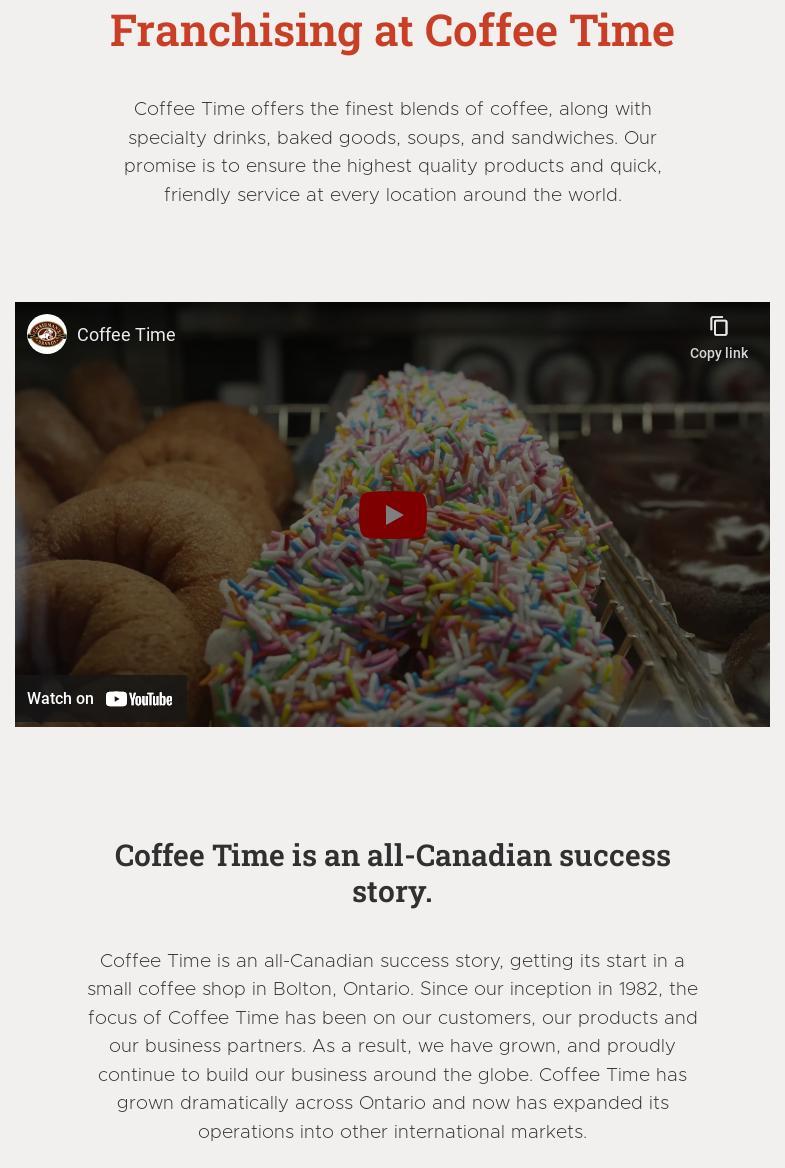This screenshot has width=785, height=1168.
Task: Click the word "1982" in the story paragraph
Action: [638, 988]
